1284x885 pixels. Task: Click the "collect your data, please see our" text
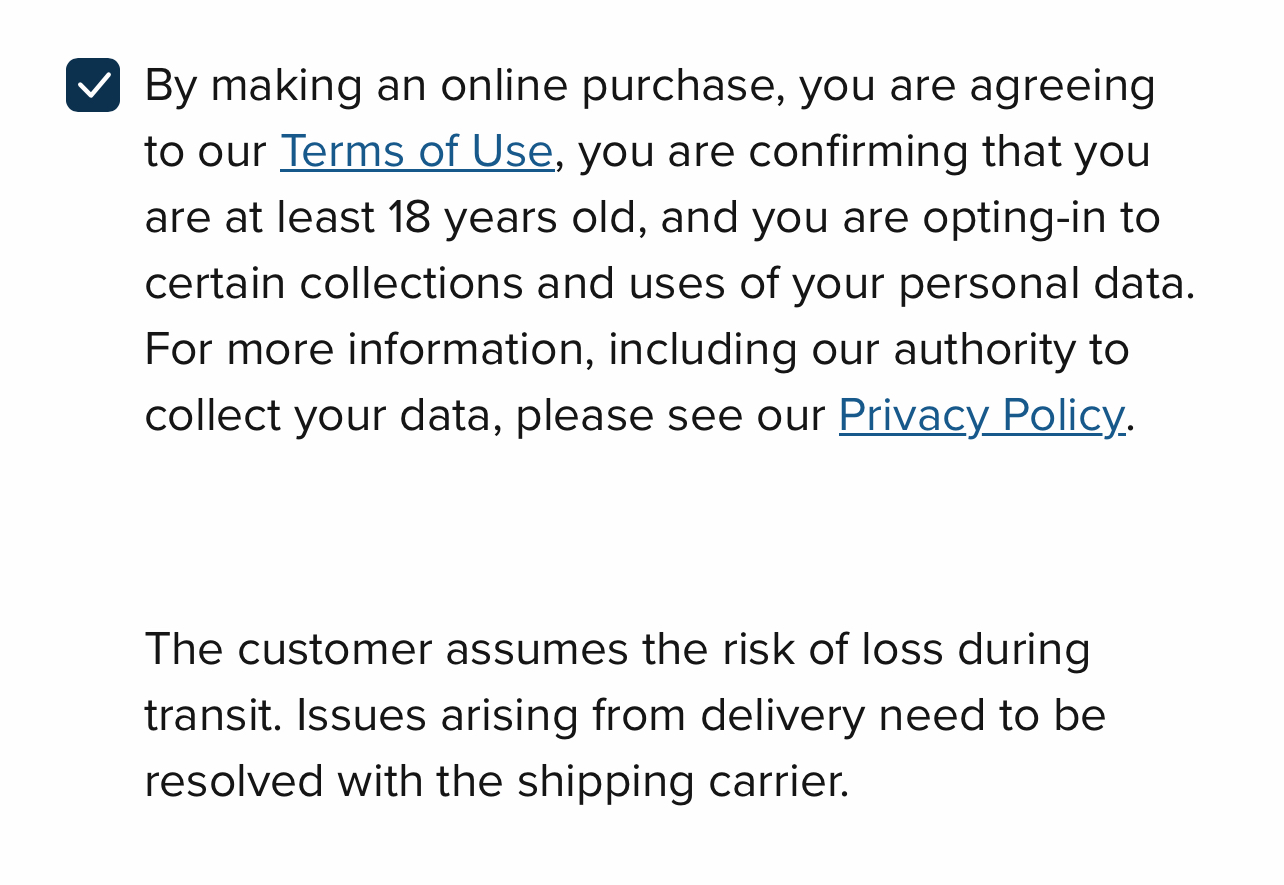(x=484, y=416)
